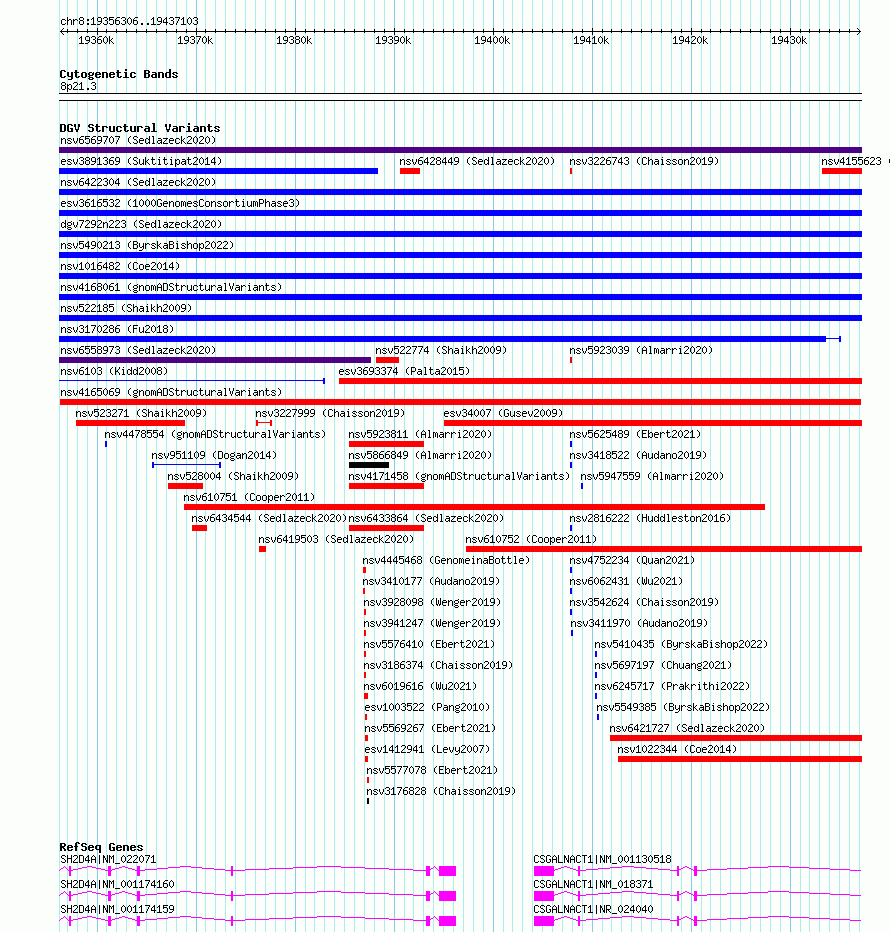The image size is (890, 932).
Task: Open nsv3170286 (Fu2018) variant
Action: tap(117, 329)
